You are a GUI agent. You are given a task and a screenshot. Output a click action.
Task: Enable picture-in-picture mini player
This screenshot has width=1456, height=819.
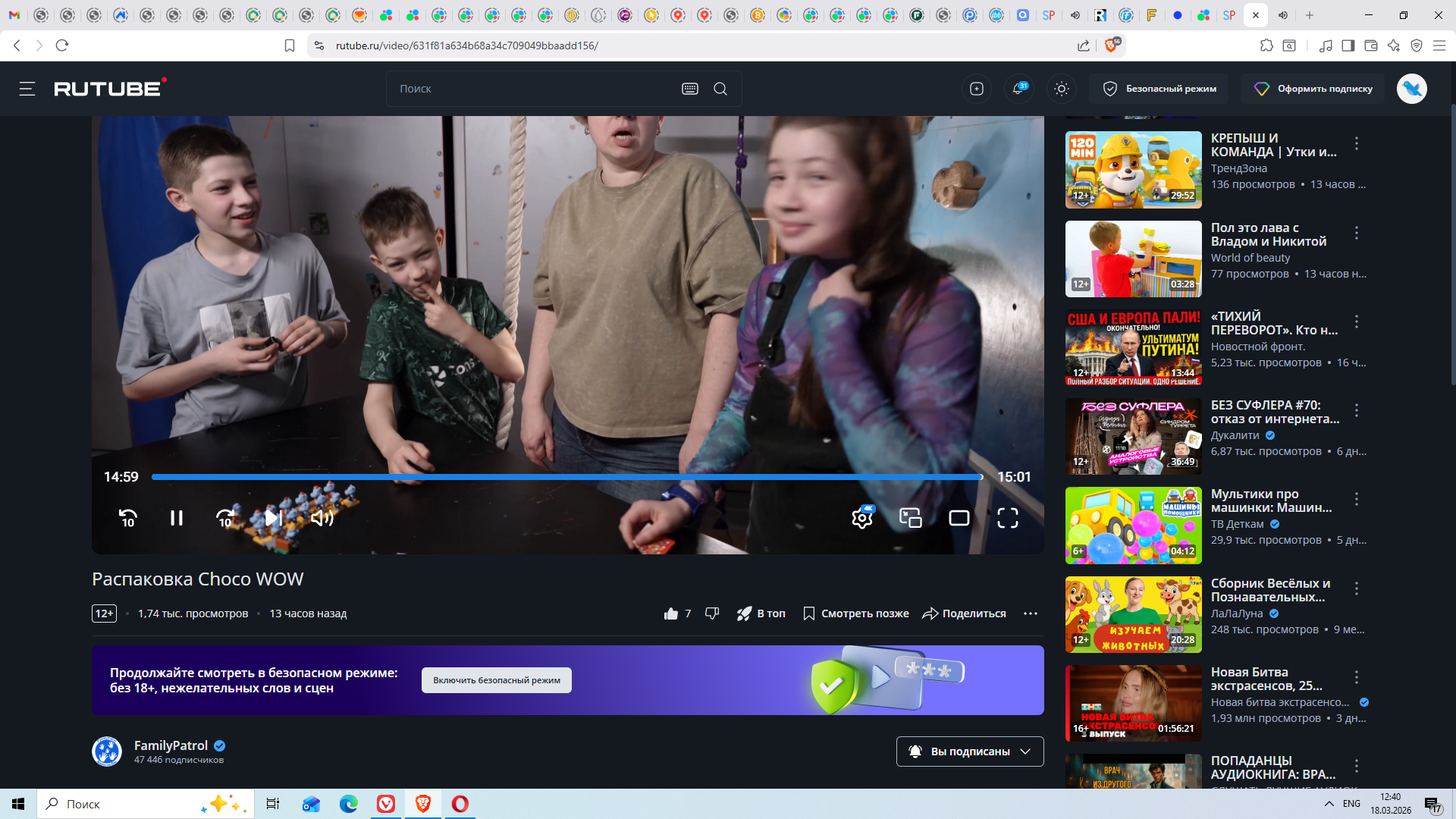click(x=910, y=518)
